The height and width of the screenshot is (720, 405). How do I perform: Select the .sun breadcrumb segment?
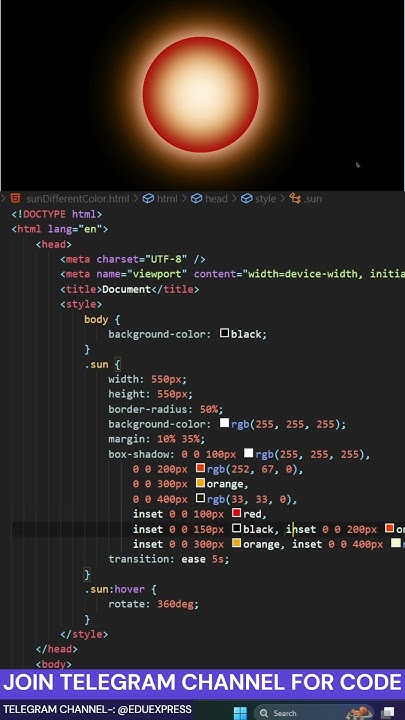(x=306, y=199)
